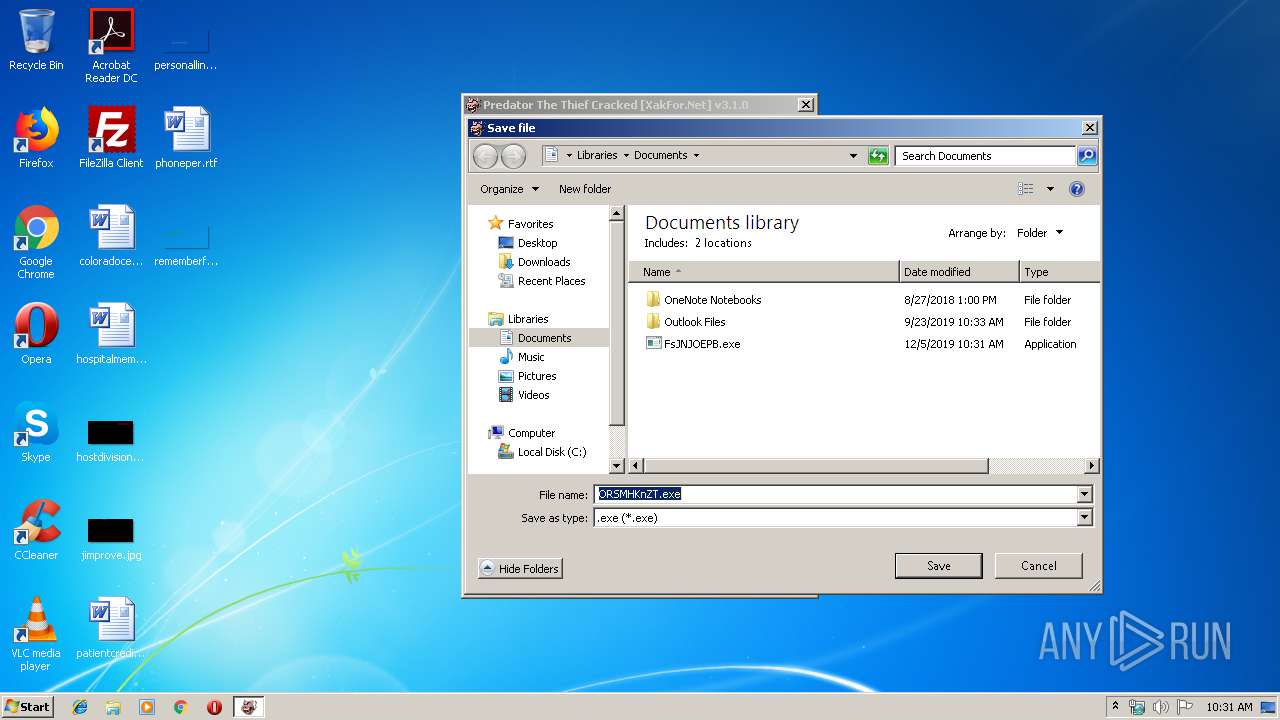1280x720 pixels.
Task: Open dialog Help question mark
Action: (x=1077, y=189)
